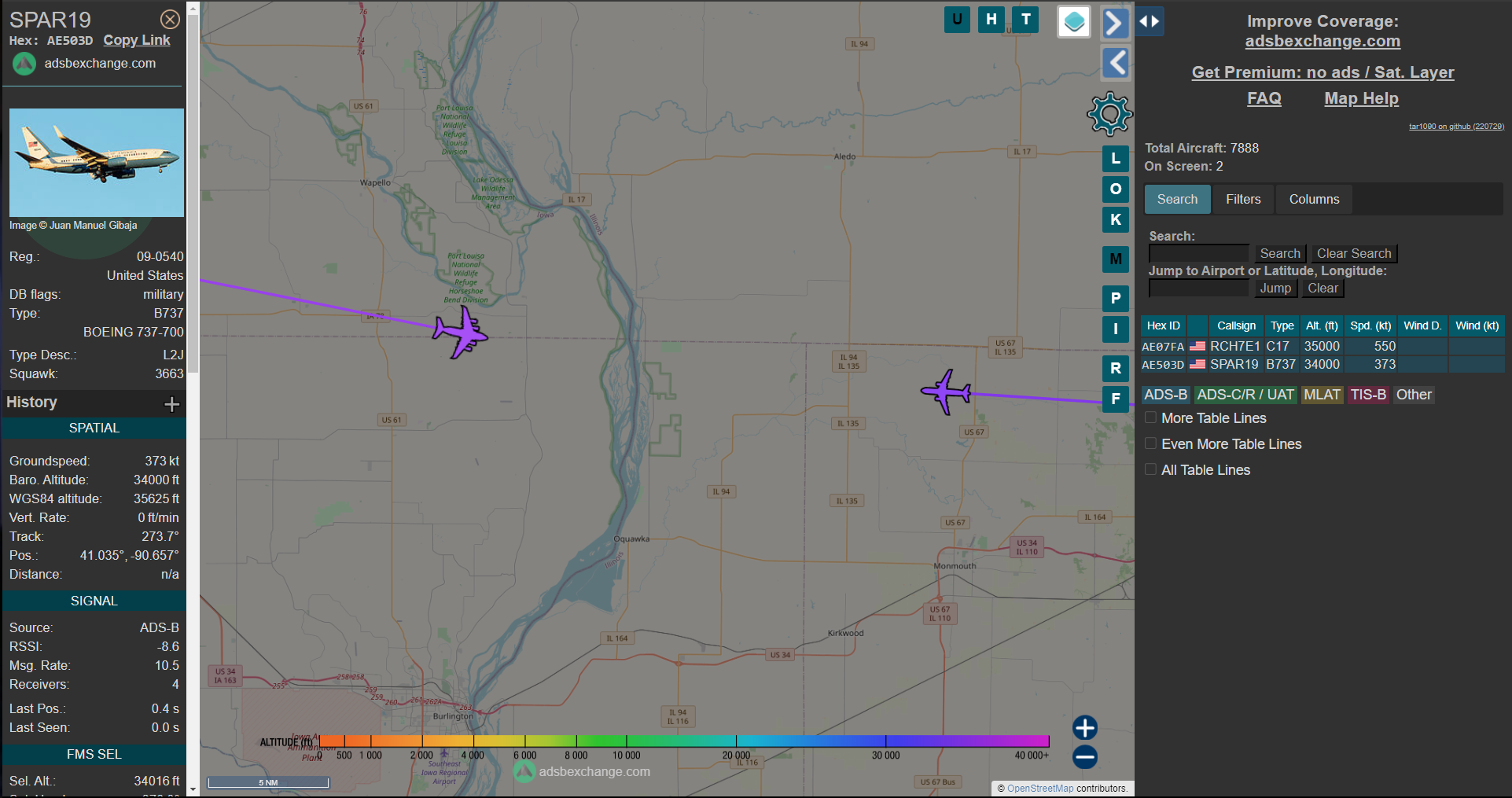
Task: Switch to the Search tab
Action: pyautogui.click(x=1177, y=200)
